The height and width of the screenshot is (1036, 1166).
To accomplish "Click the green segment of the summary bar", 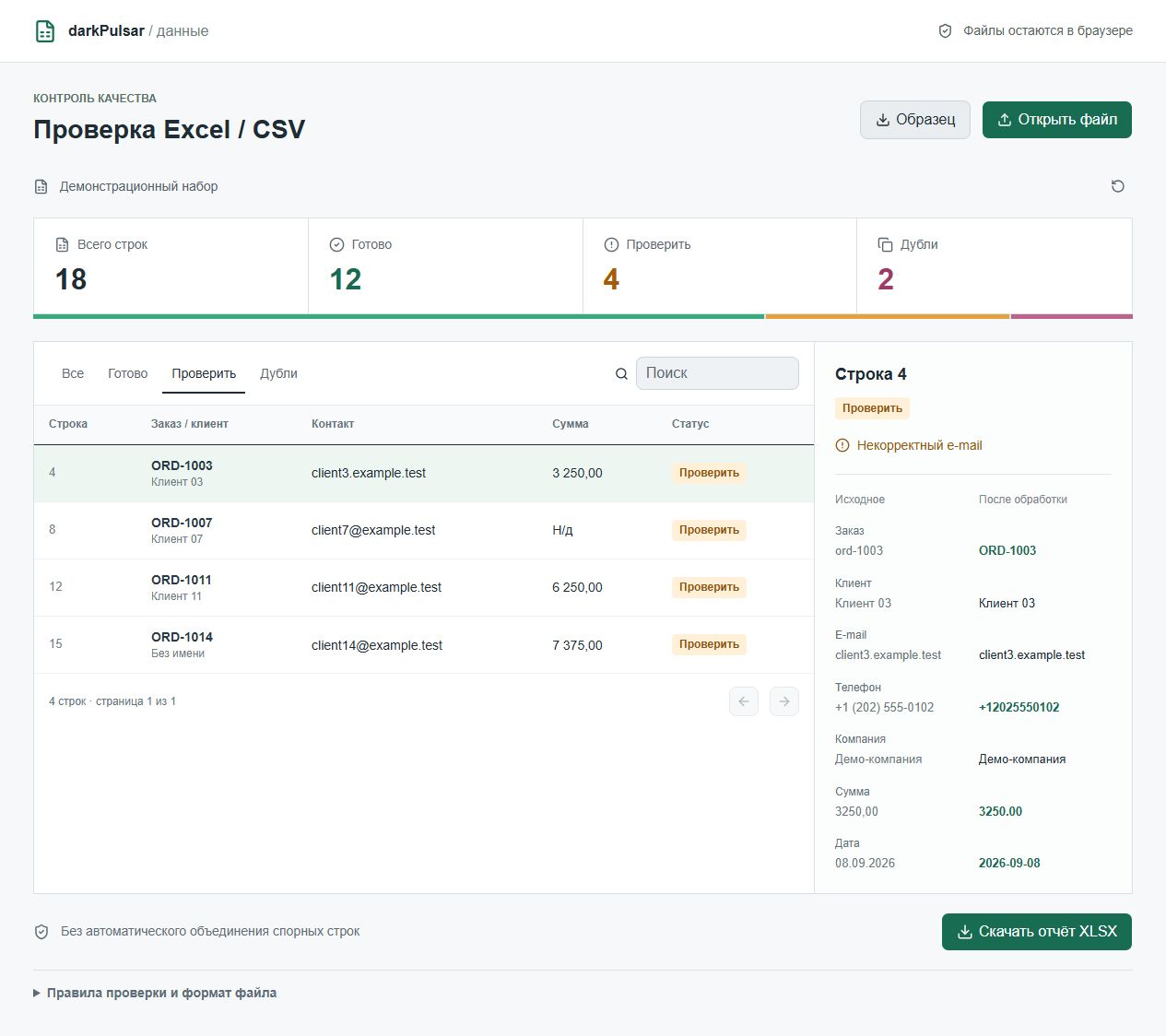I will [x=398, y=316].
